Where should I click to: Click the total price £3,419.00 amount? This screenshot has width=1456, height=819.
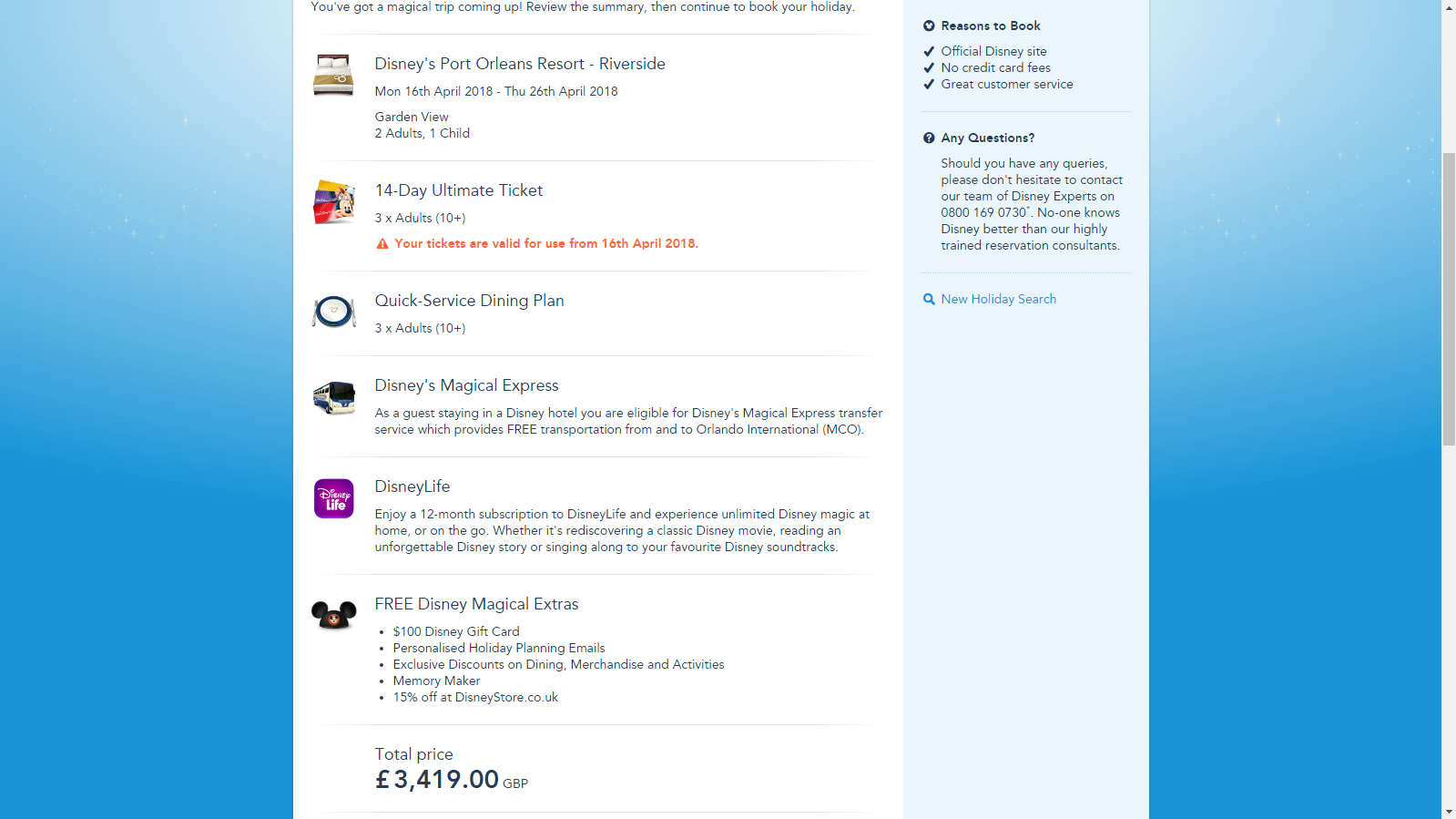[x=437, y=780]
